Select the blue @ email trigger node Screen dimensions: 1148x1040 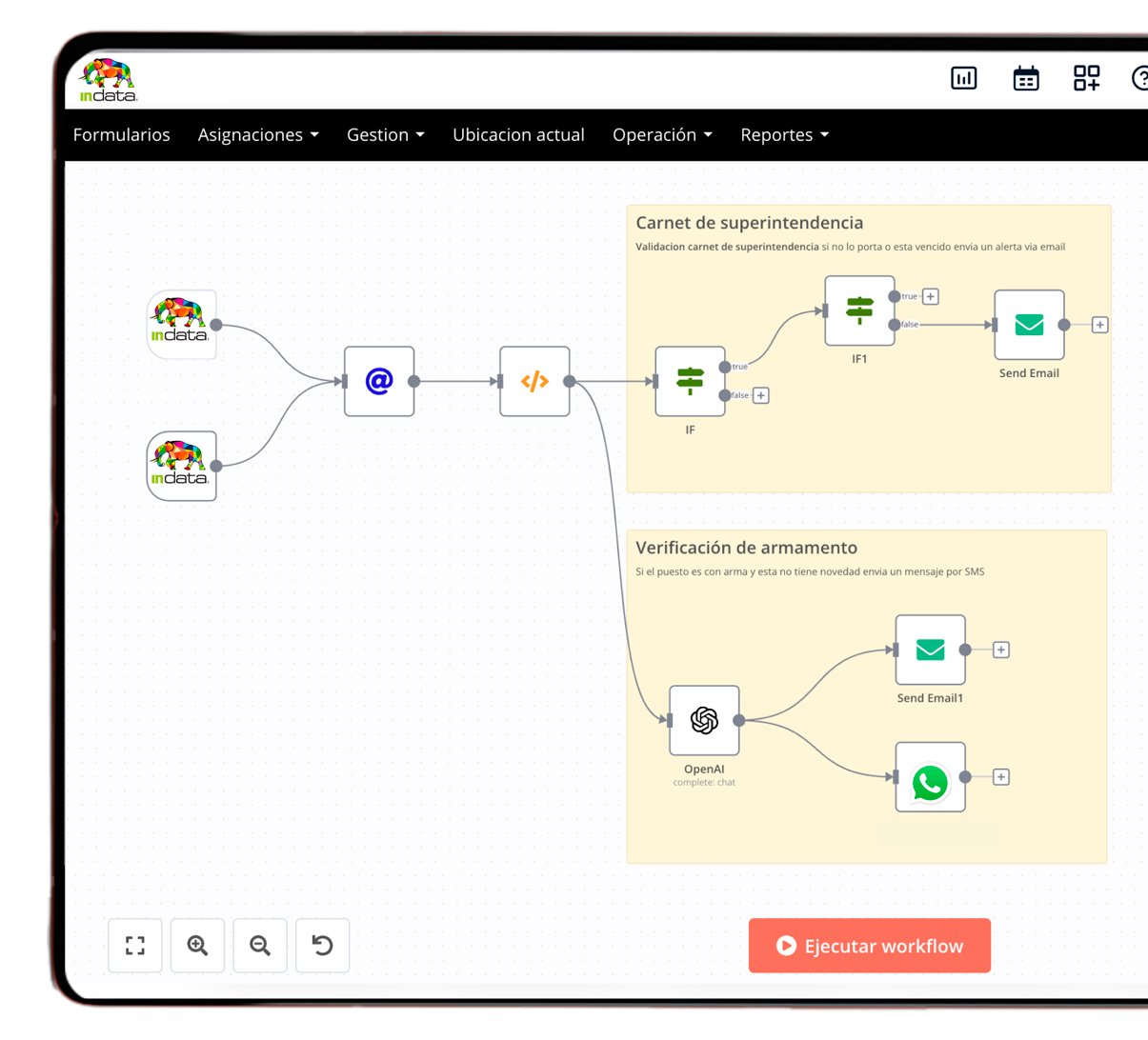(379, 382)
